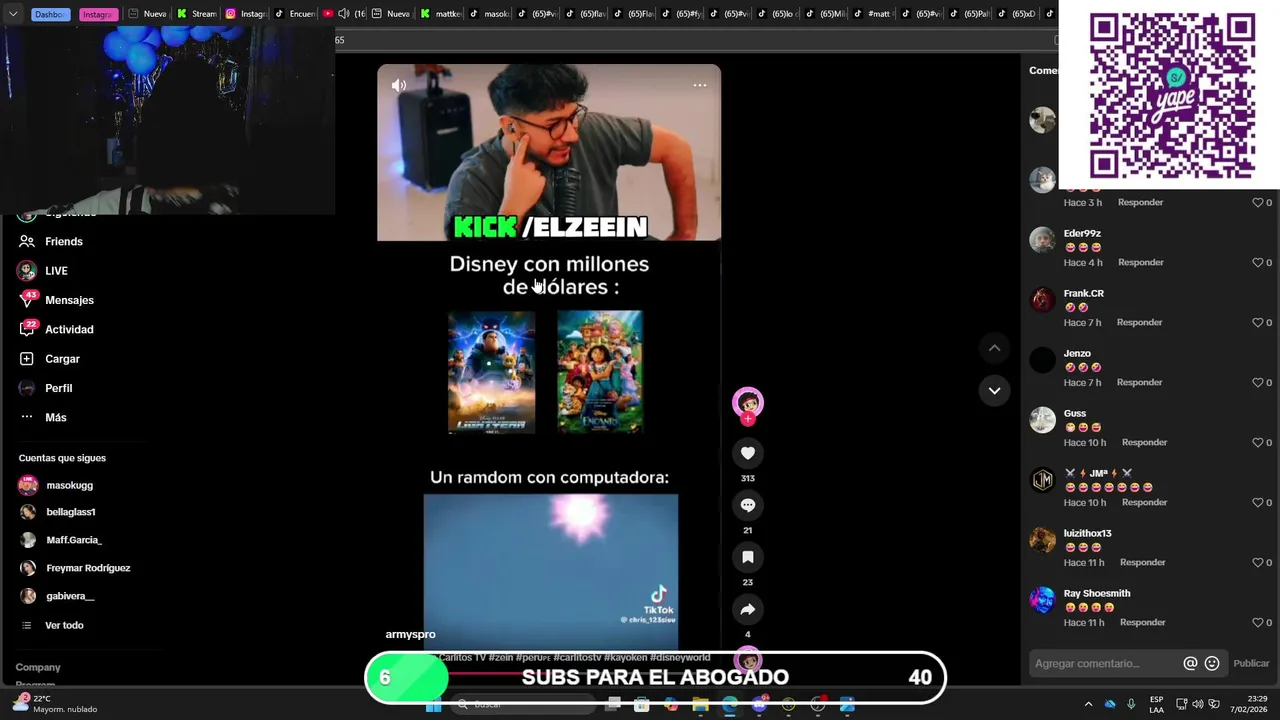This screenshot has width=1280, height=720.
Task: Reply to Jenzo's comment
Action: click(1139, 382)
